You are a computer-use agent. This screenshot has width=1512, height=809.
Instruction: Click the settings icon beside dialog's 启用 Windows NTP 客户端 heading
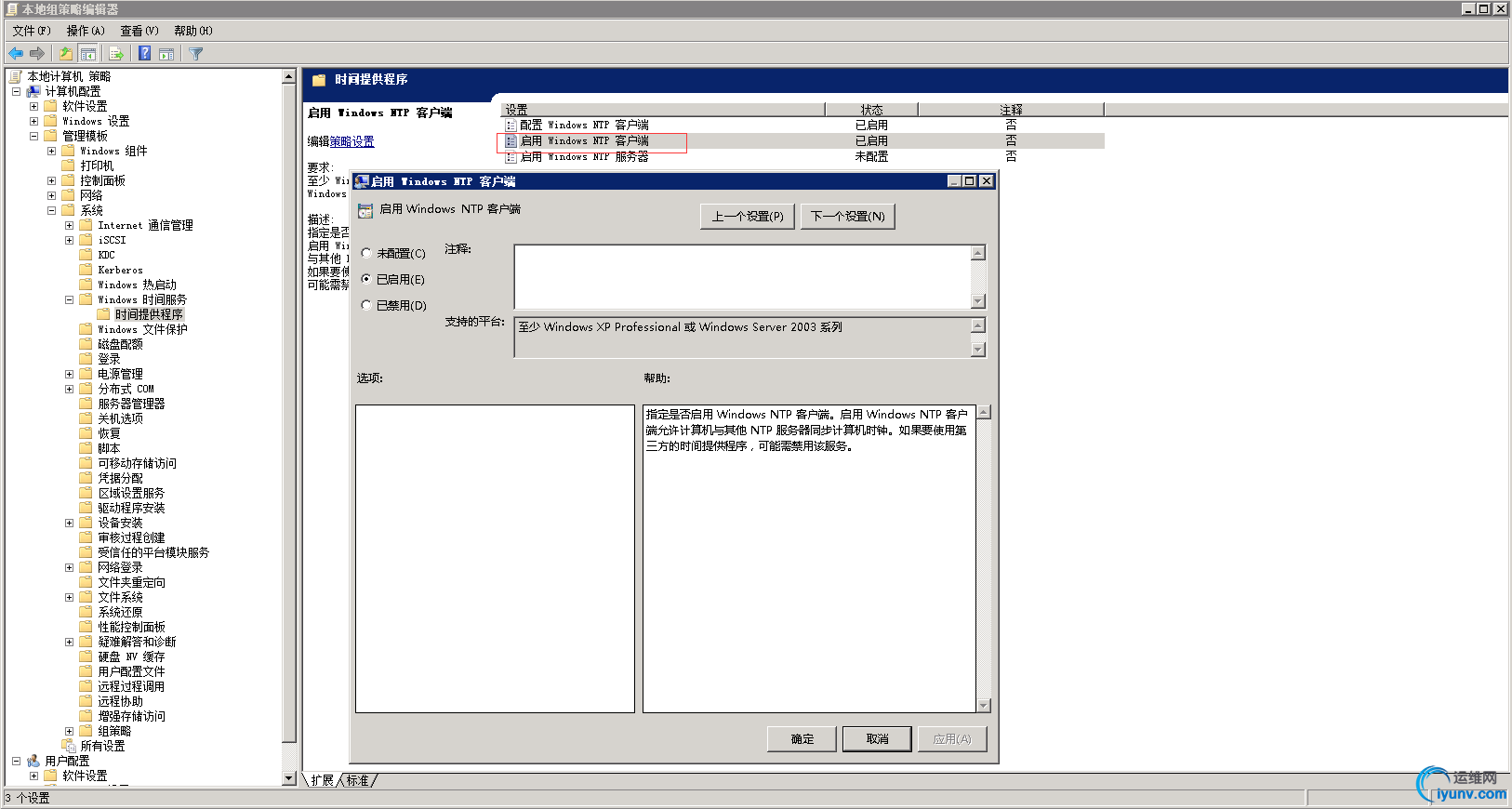[365, 210]
